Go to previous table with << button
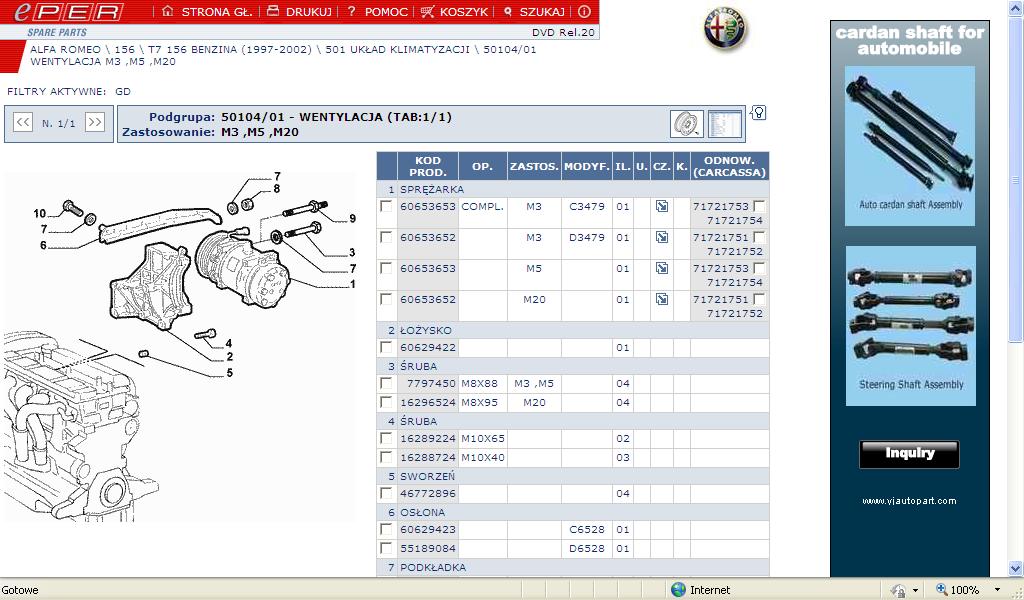Viewport: 1024px width, 600px height. (x=23, y=122)
